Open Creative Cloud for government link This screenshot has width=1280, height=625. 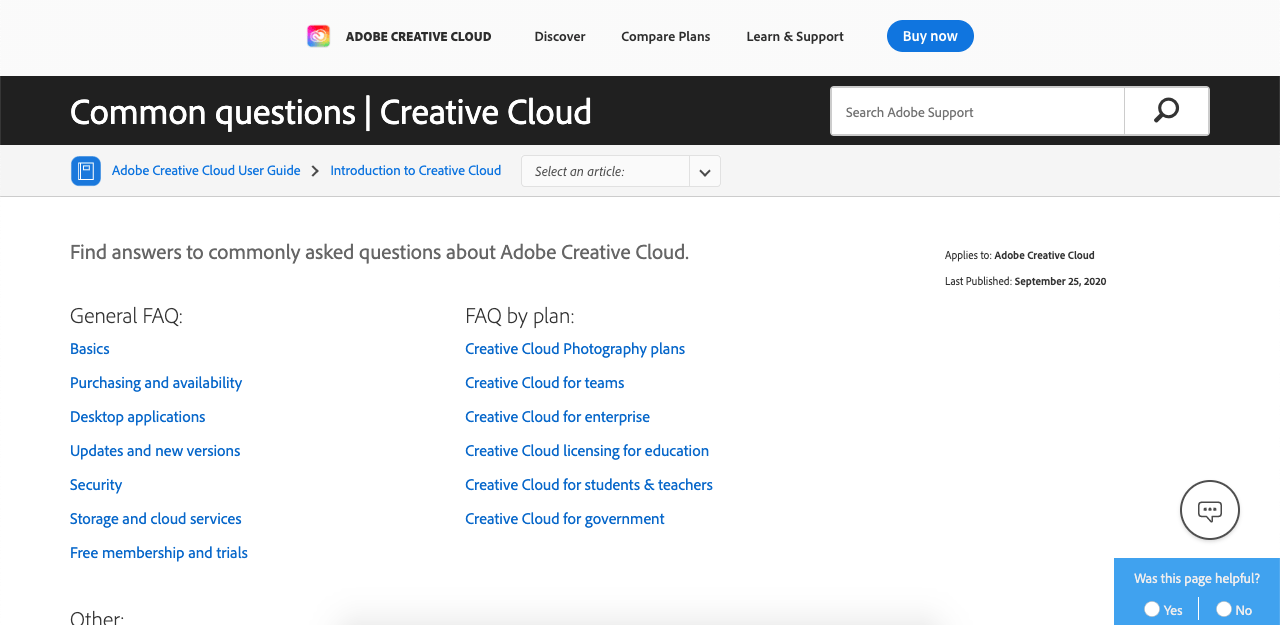point(565,519)
